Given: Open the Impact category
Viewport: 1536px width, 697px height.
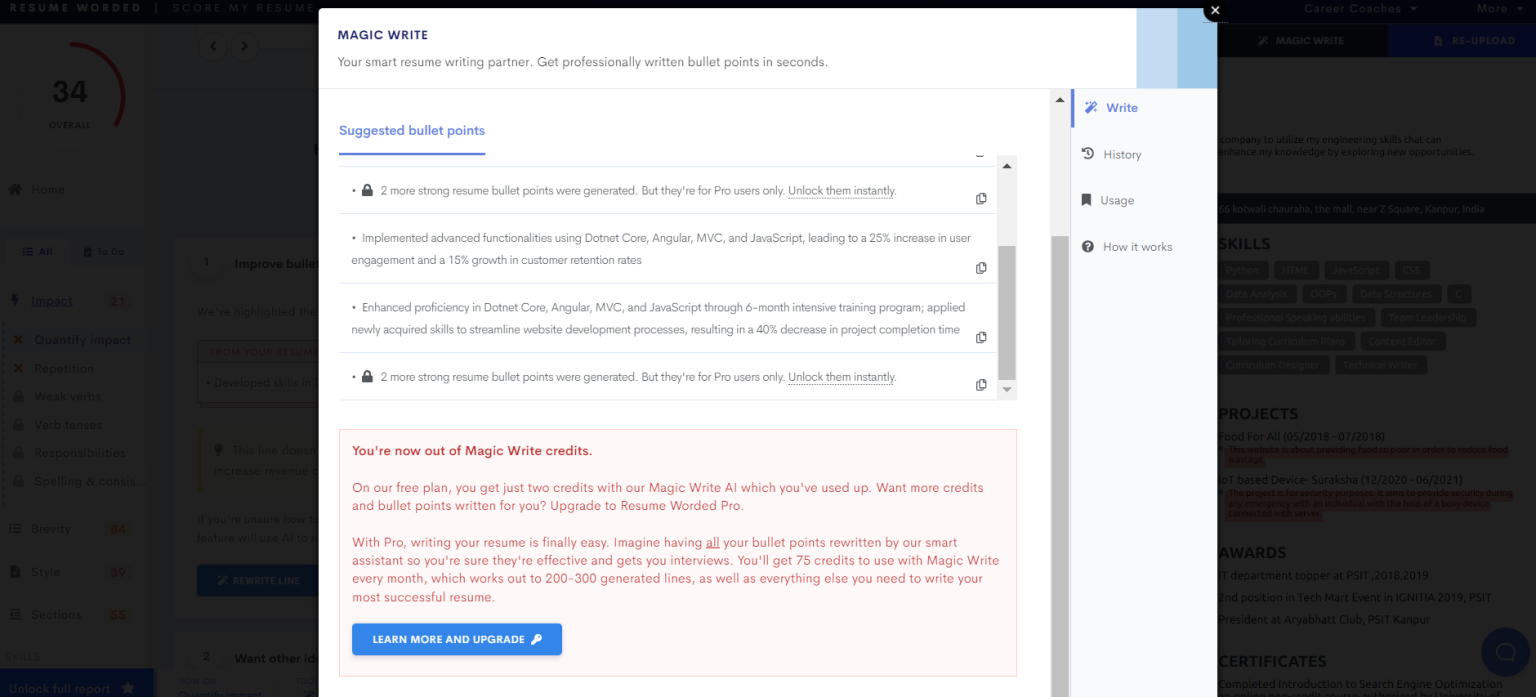Looking at the screenshot, I should [52, 300].
